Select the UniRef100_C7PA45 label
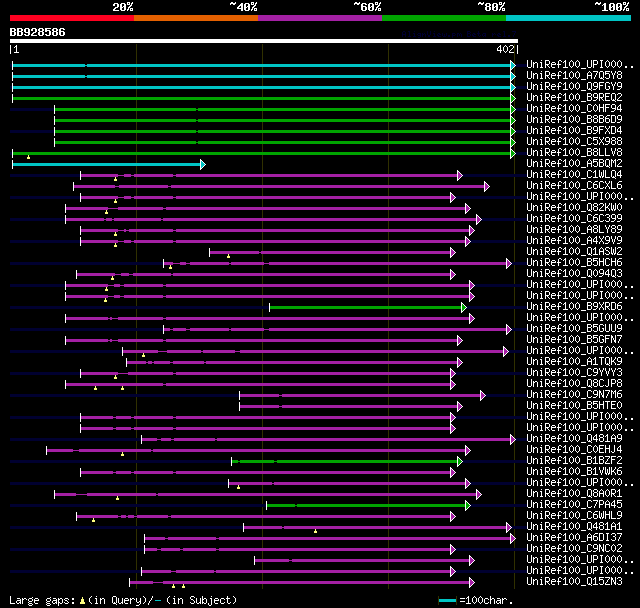640x608 pixels. [574, 505]
